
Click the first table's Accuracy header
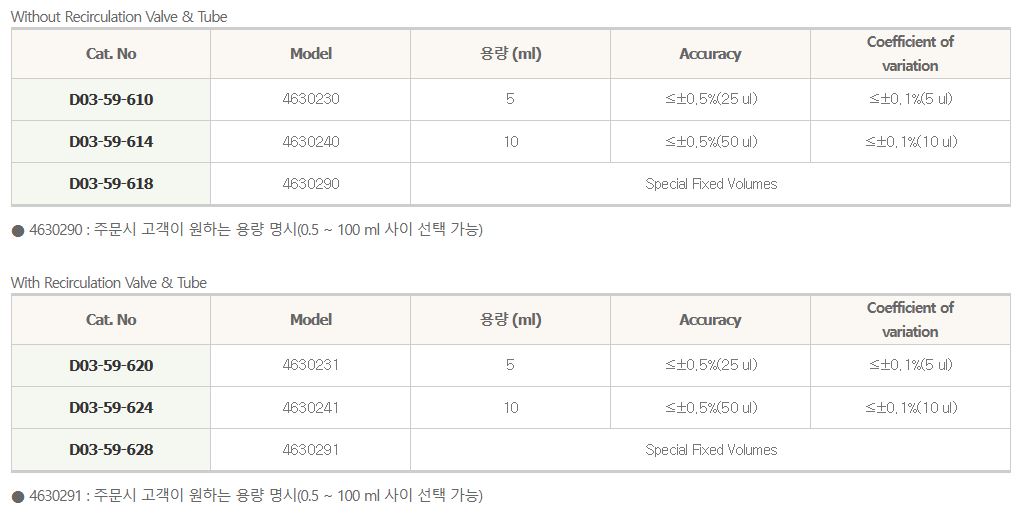coord(710,54)
